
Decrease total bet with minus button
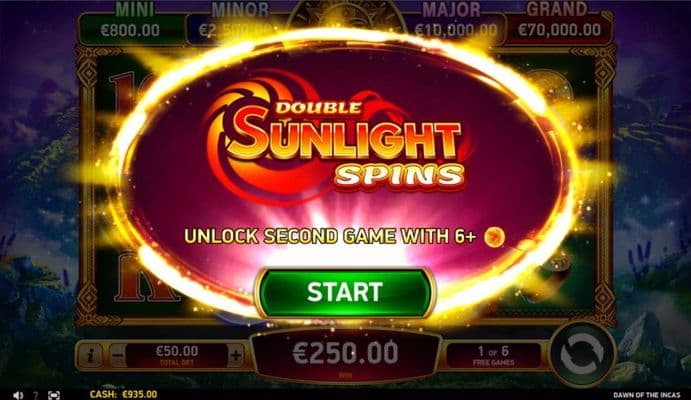[117, 355]
